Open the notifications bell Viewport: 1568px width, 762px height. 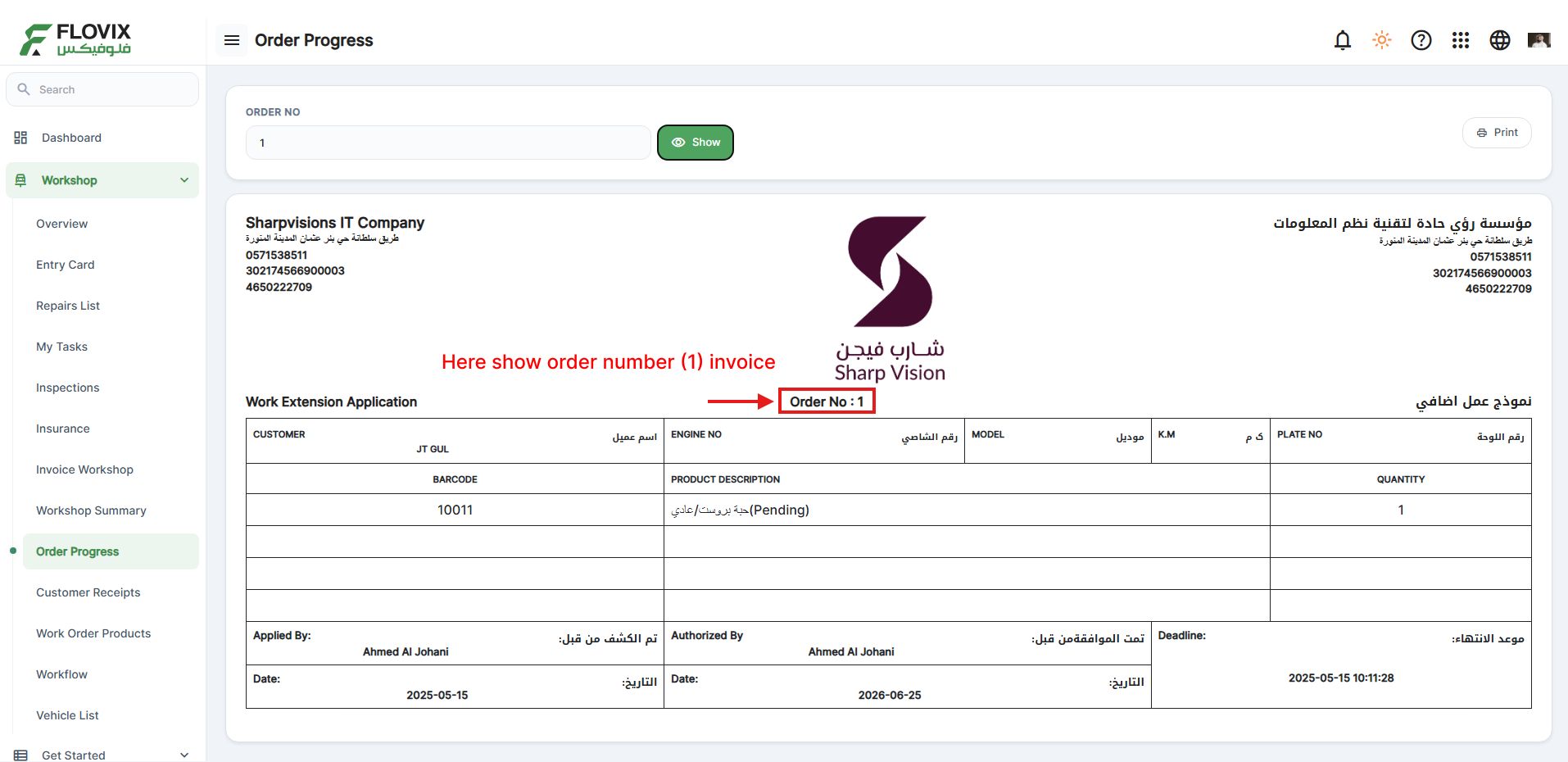(1343, 40)
